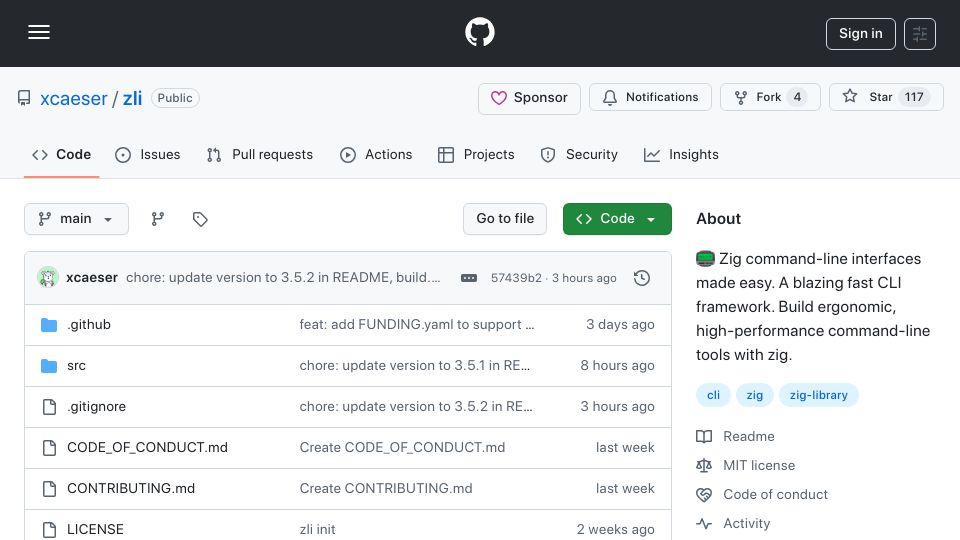Open the .gitignore file
960x540 pixels.
click(x=96, y=407)
